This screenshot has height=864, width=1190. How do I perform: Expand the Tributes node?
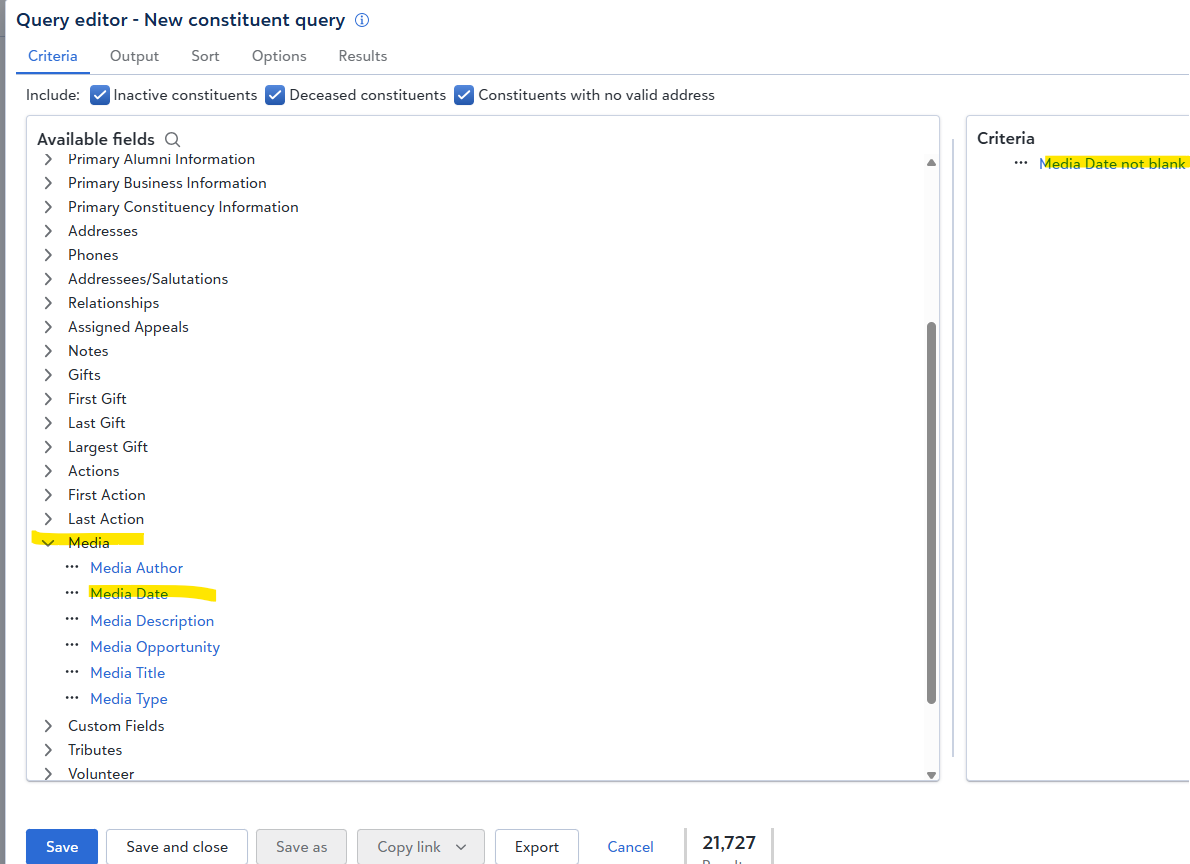[49, 750]
